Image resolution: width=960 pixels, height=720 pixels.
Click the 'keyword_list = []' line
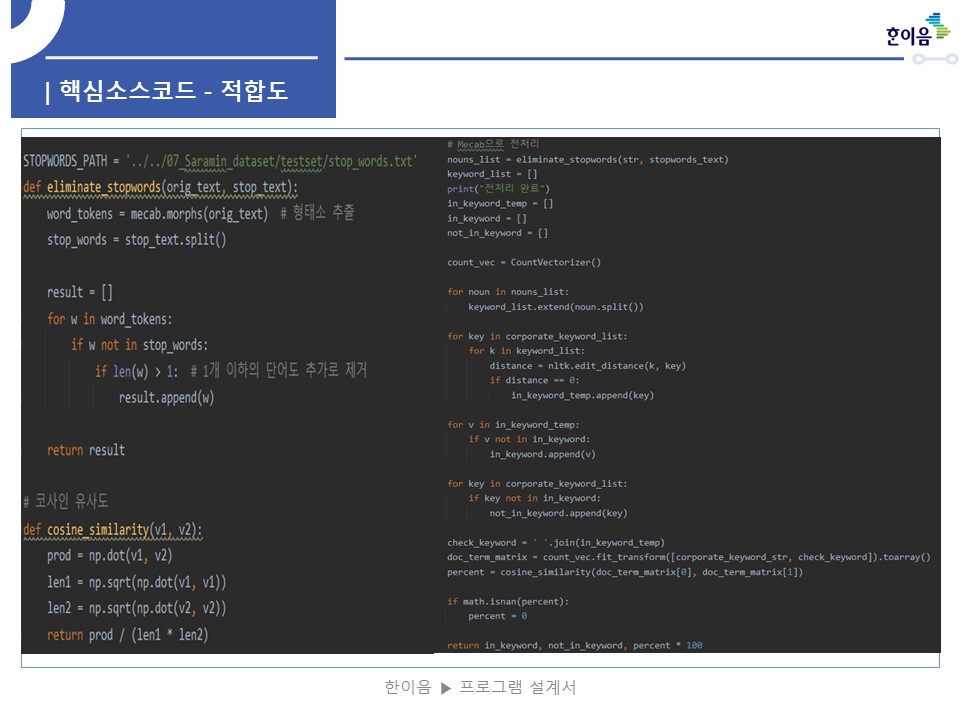492,174
